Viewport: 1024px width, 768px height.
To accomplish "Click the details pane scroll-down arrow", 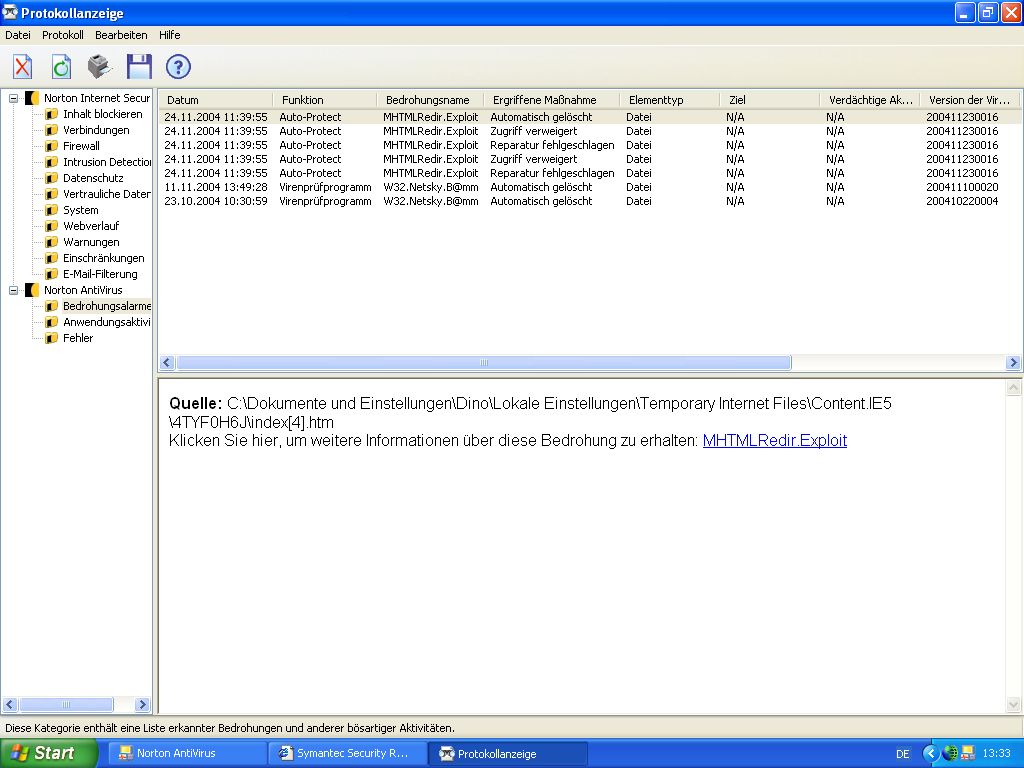I will 1014,704.
